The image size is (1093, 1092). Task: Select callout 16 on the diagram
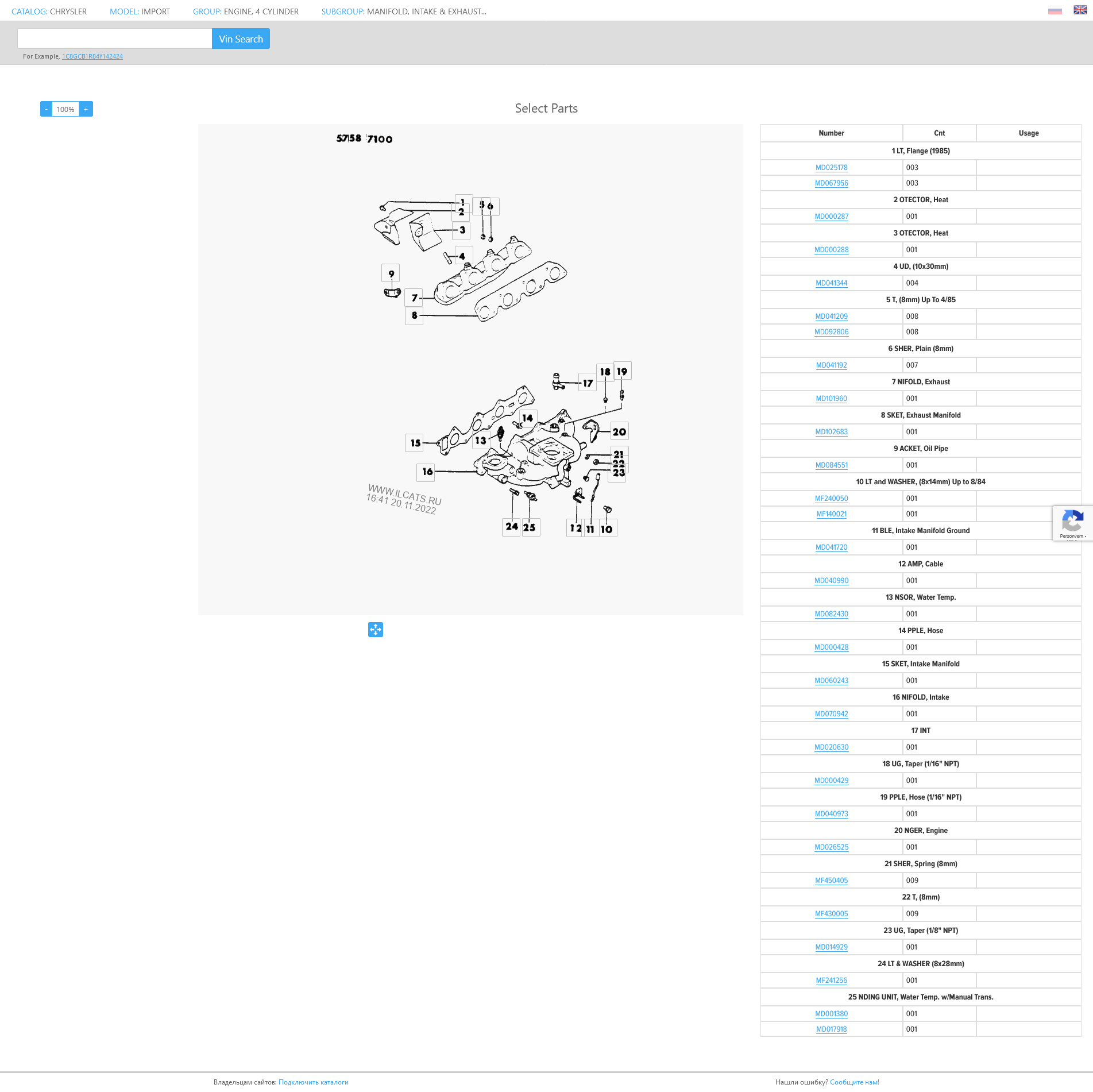coord(427,472)
